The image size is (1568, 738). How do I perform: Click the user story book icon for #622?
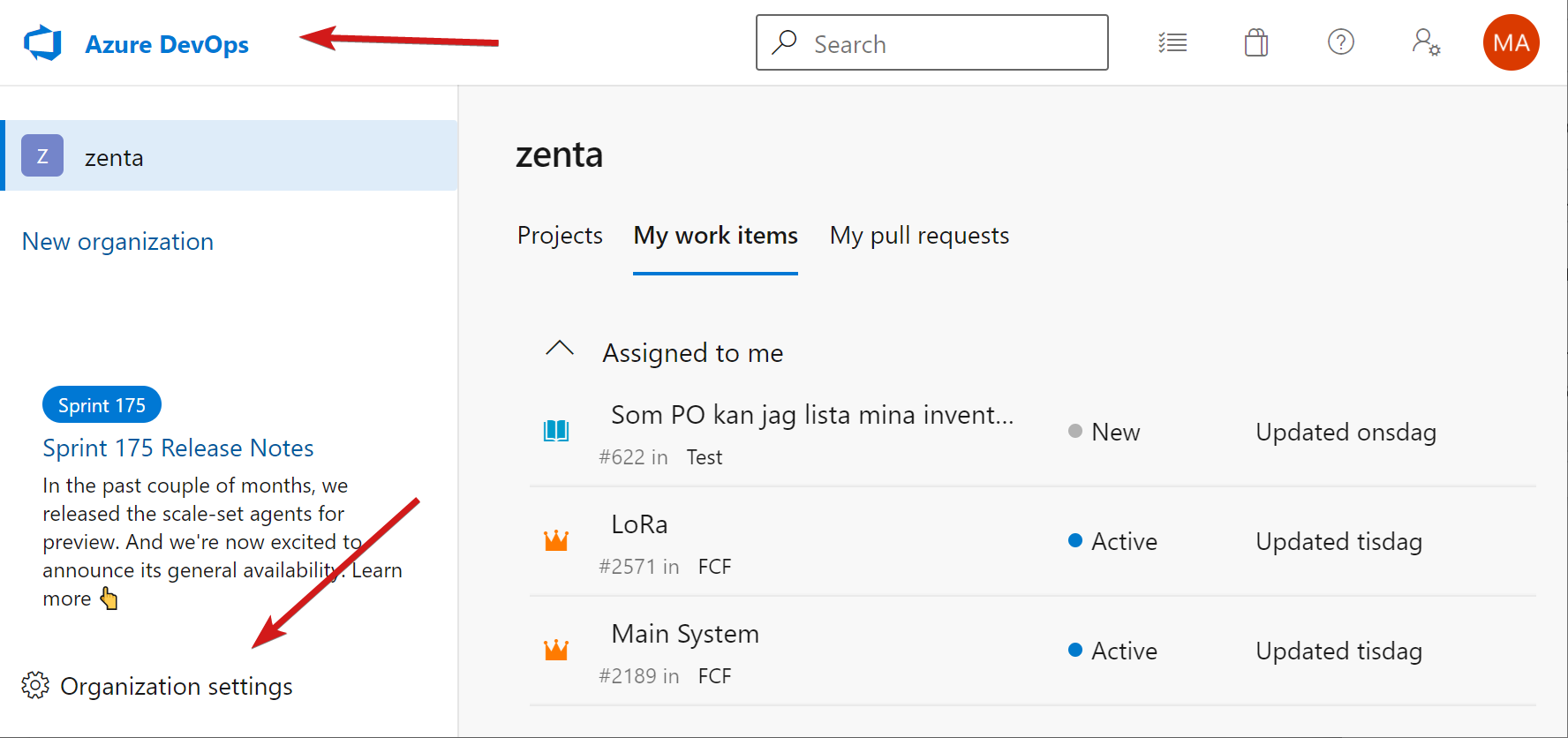[x=556, y=431]
